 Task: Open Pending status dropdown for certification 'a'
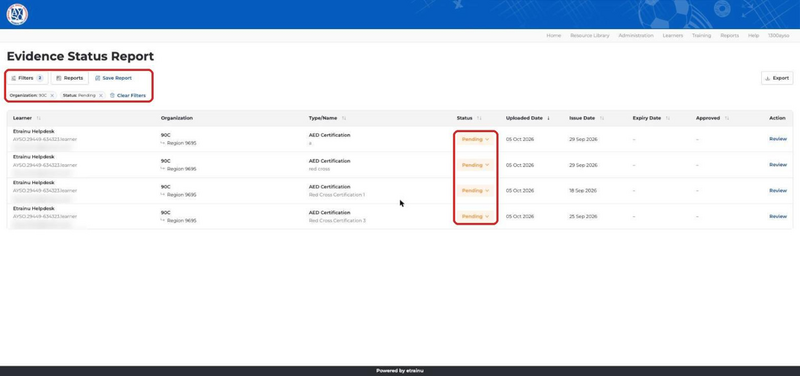point(476,139)
